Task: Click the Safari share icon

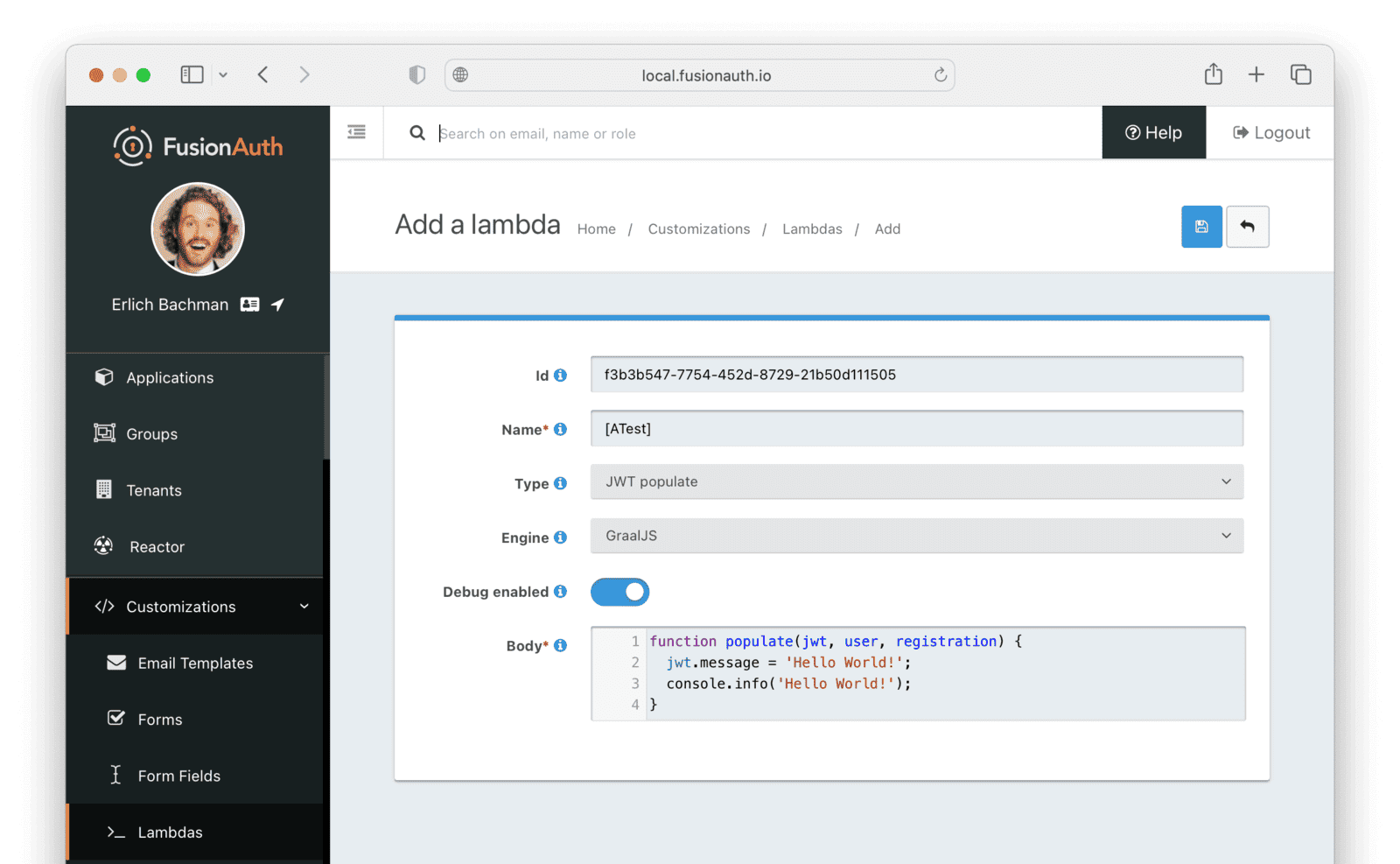Action: [1213, 74]
